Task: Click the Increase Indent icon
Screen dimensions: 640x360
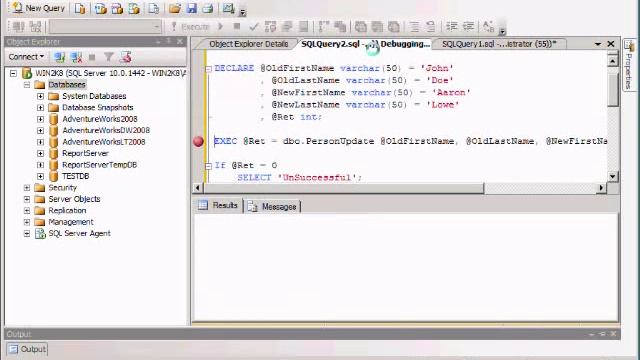Action: (x=468, y=27)
